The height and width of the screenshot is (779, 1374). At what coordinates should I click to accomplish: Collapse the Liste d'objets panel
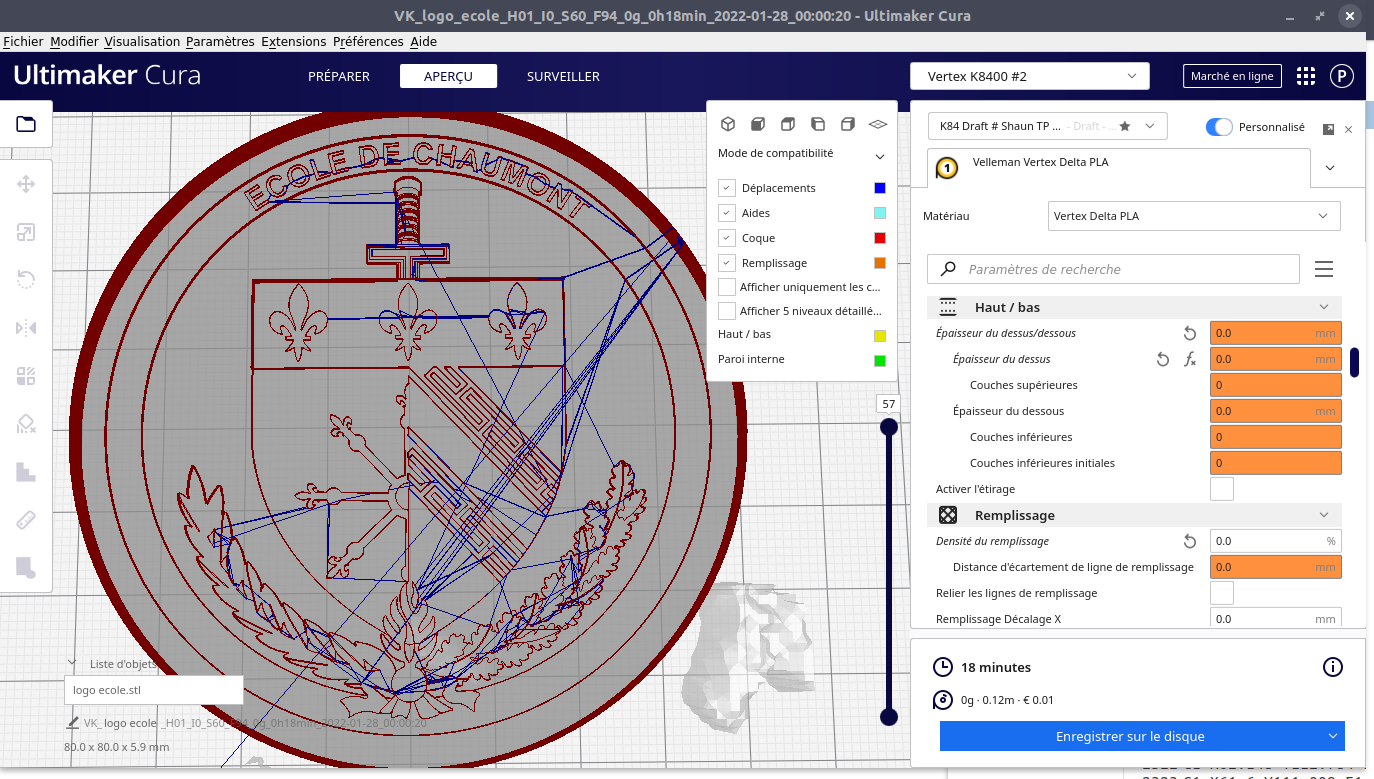point(72,663)
